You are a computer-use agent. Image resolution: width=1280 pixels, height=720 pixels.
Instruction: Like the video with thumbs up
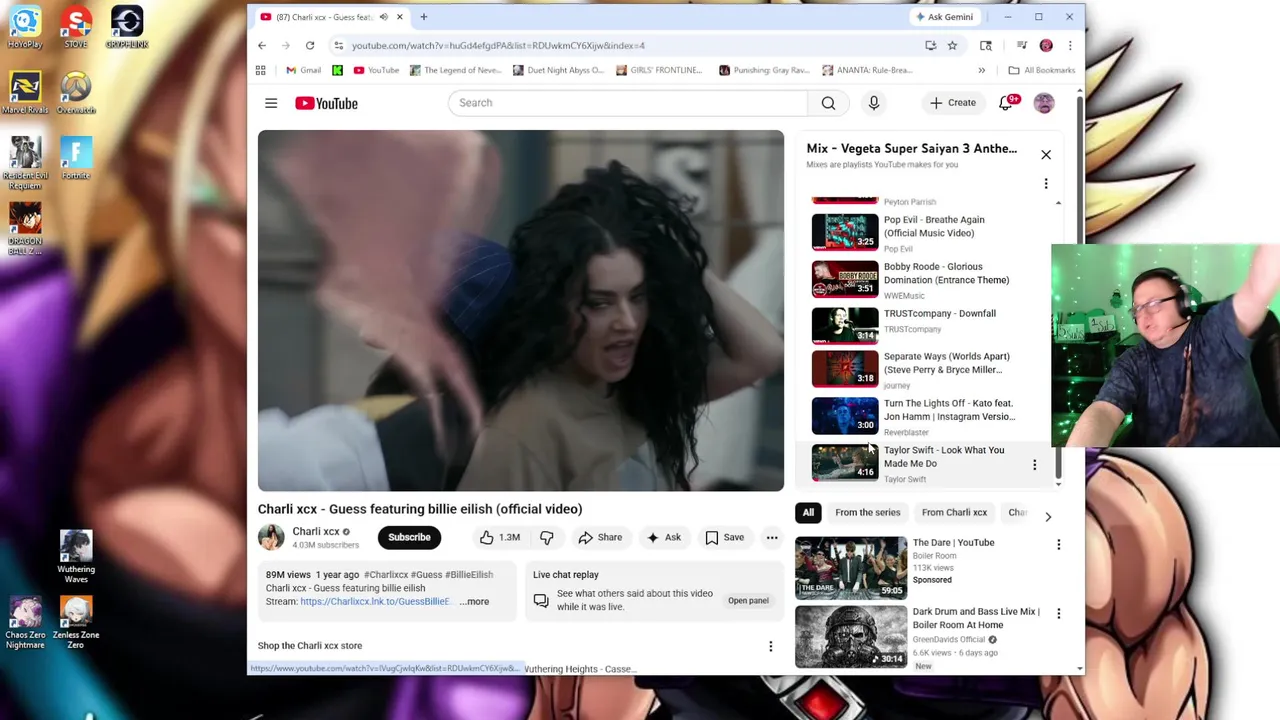[499, 537]
